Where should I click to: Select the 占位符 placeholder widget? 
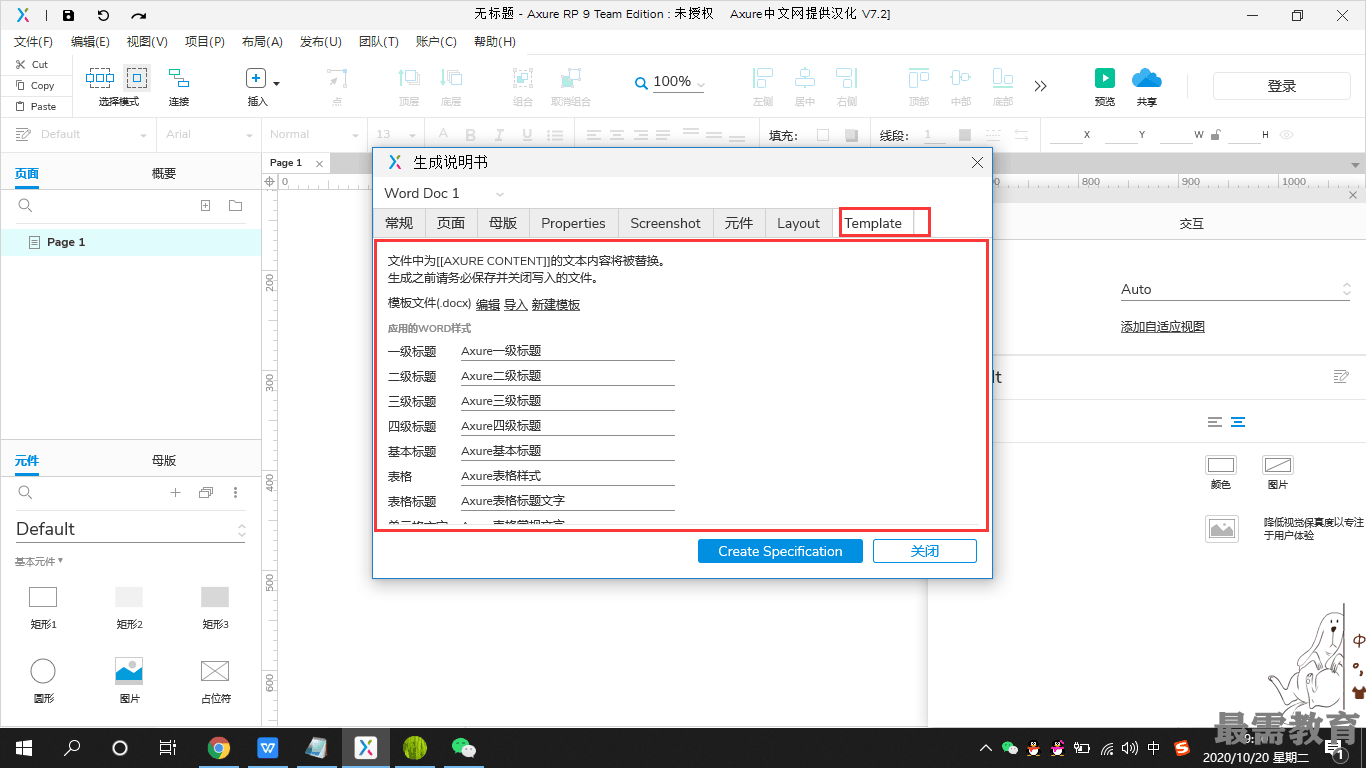point(215,670)
